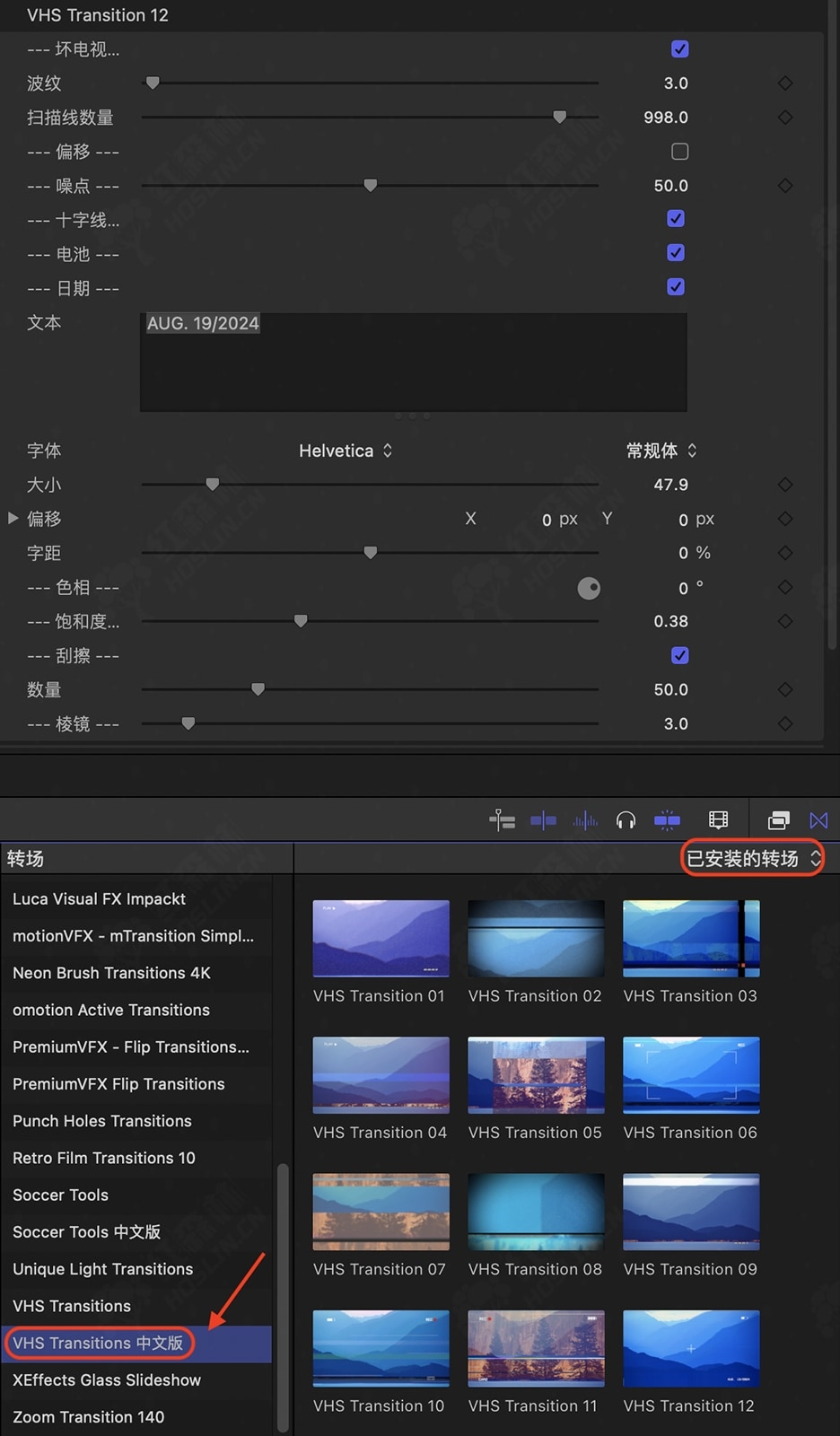840x1436 pixels.
Task: Expand the 偏移 disclosure triangle
Action: 13,518
